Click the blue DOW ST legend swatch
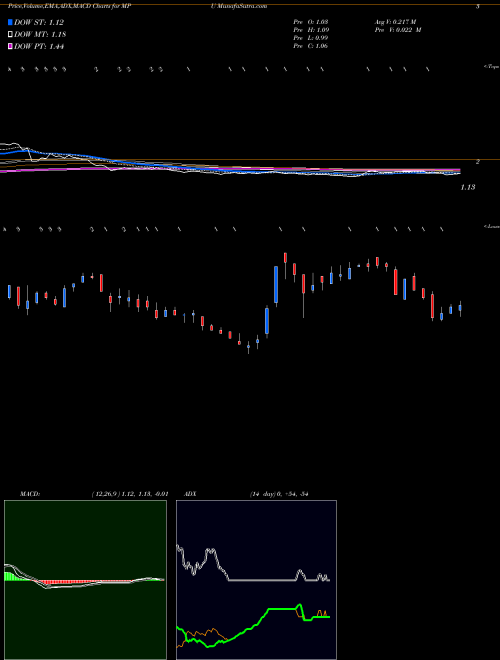500x660 pixels. tap(11, 22)
